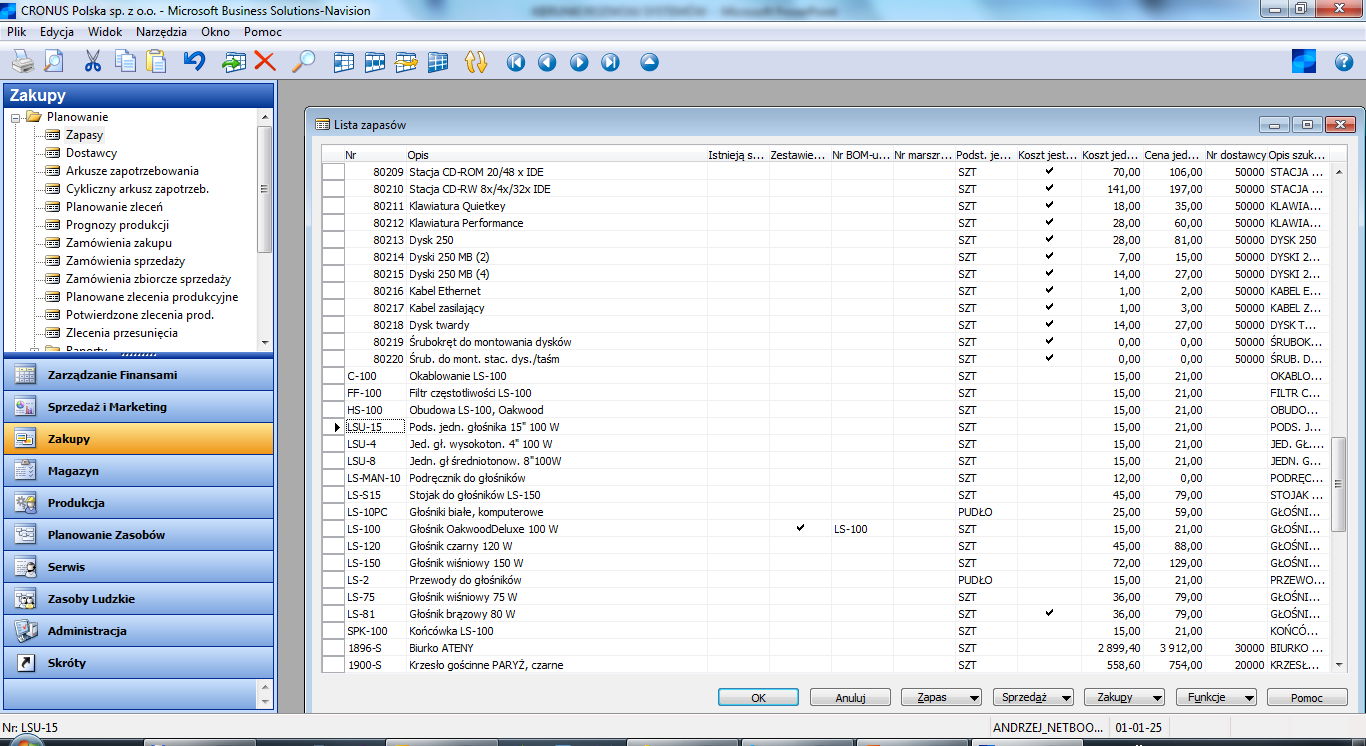Image resolution: width=1366 pixels, height=746 pixels.
Task: Open the Serwis module
Action: pyautogui.click(x=137, y=567)
